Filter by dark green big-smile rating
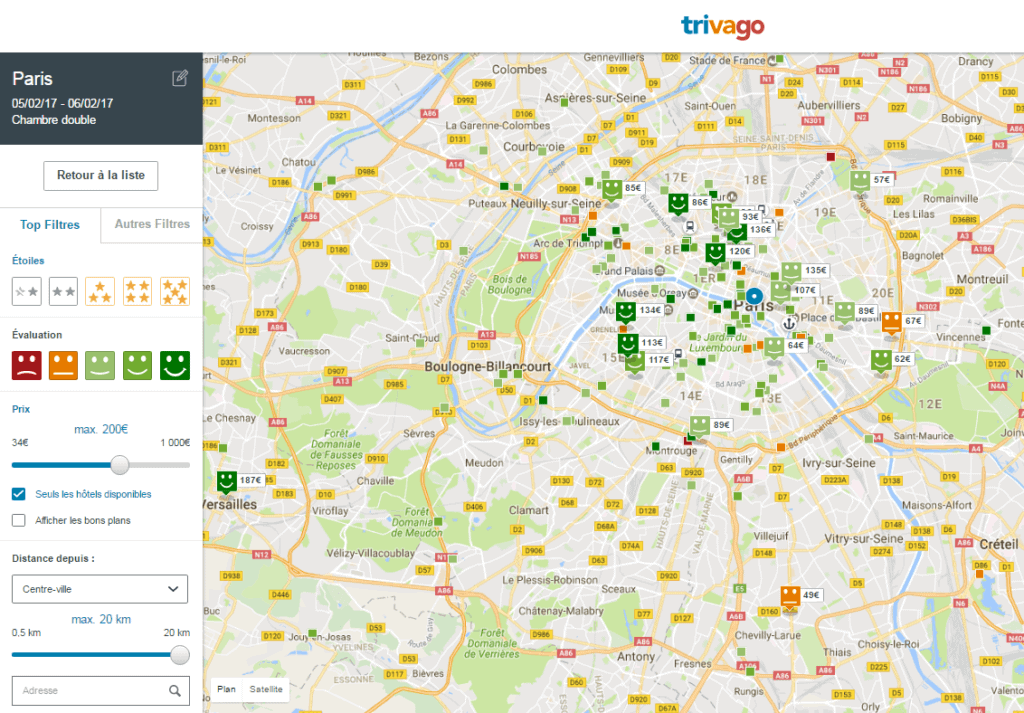The height and width of the screenshot is (713, 1024). (175, 365)
